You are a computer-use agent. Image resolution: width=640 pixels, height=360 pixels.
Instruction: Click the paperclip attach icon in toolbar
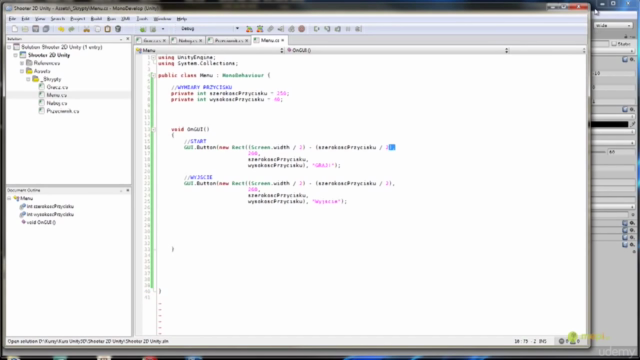[270, 29]
